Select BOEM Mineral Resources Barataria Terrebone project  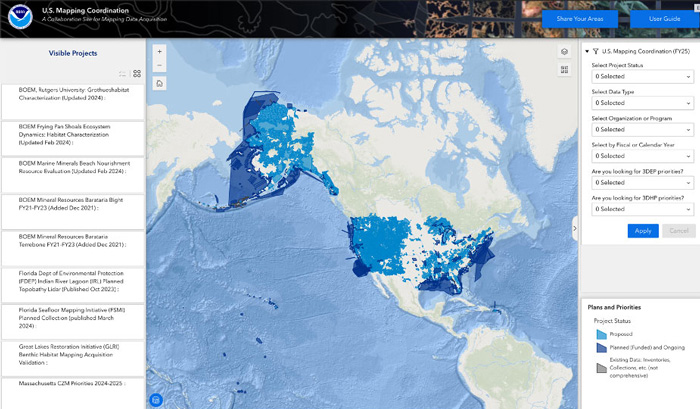tap(73, 248)
